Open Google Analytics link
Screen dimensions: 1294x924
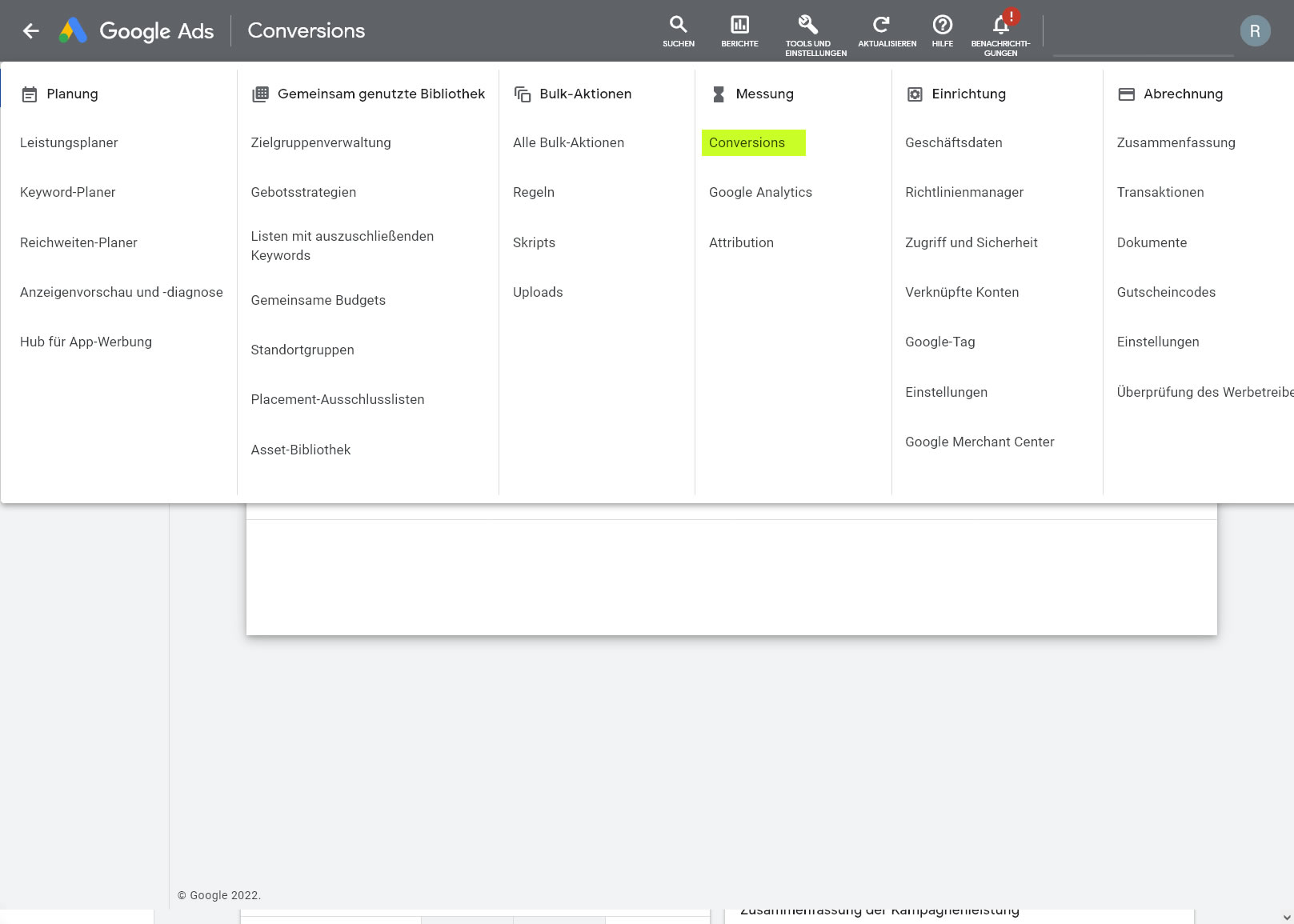coord(760,192)
